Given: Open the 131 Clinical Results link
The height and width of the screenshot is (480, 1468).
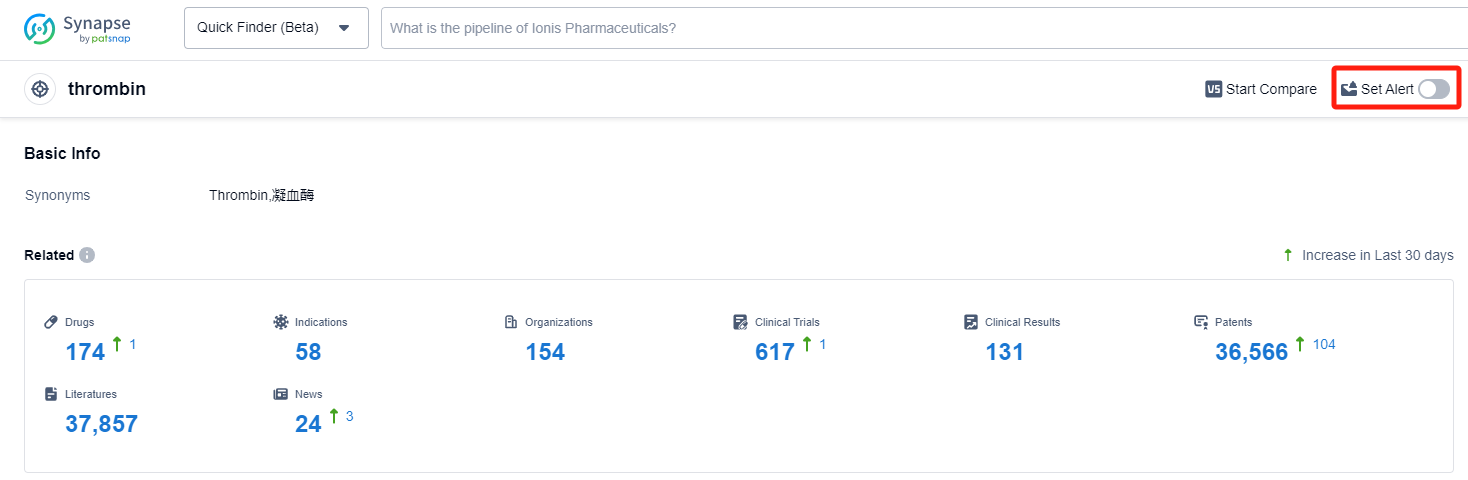Looking at the screenshot, I should pyautogui.click(x=1005, y=352).
